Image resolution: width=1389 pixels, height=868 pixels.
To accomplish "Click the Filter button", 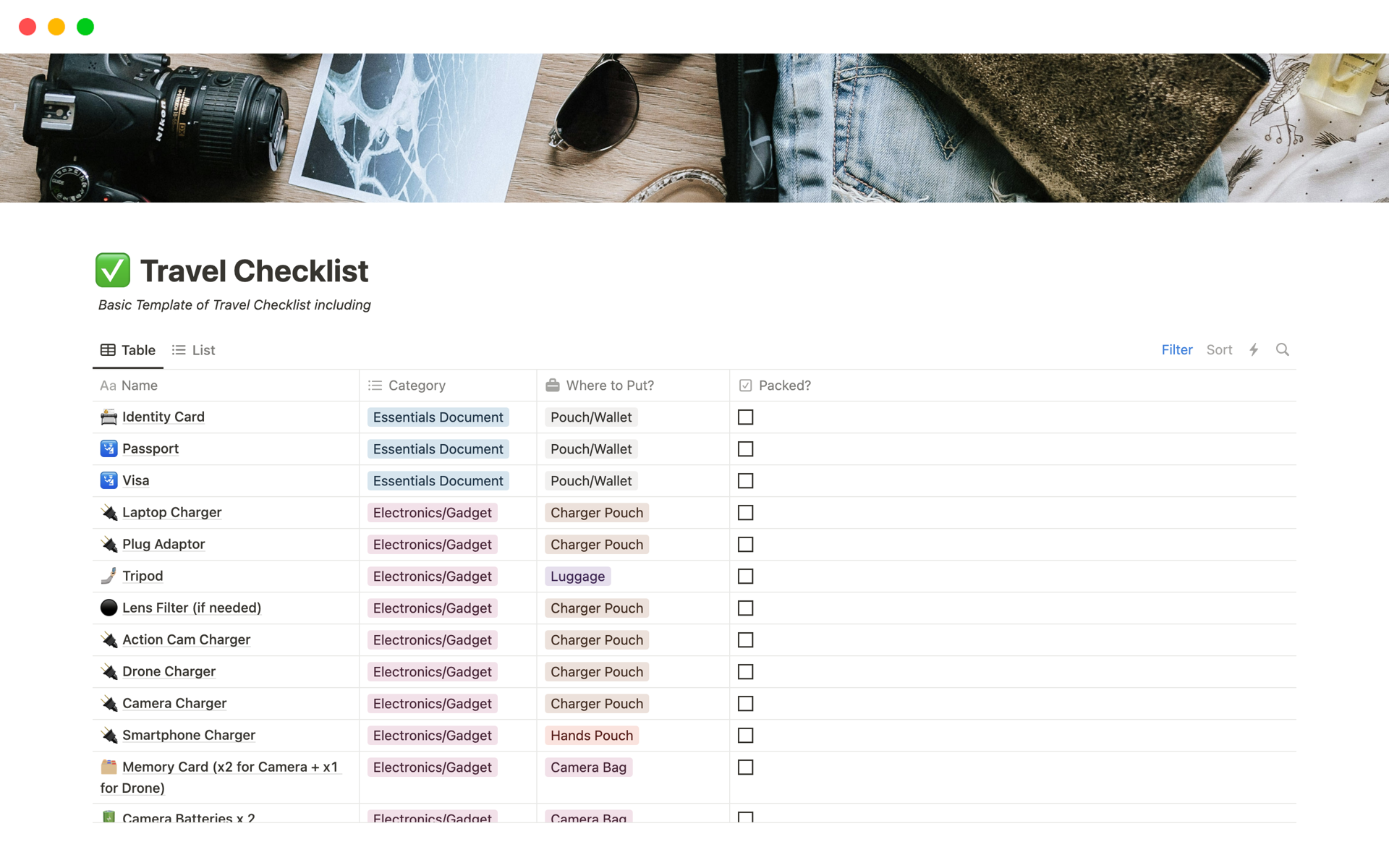I will [1176, 350].
